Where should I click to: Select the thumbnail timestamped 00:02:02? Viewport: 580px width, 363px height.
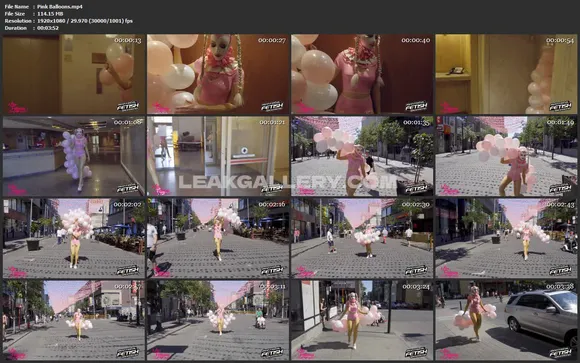click(x=74, y=238)
